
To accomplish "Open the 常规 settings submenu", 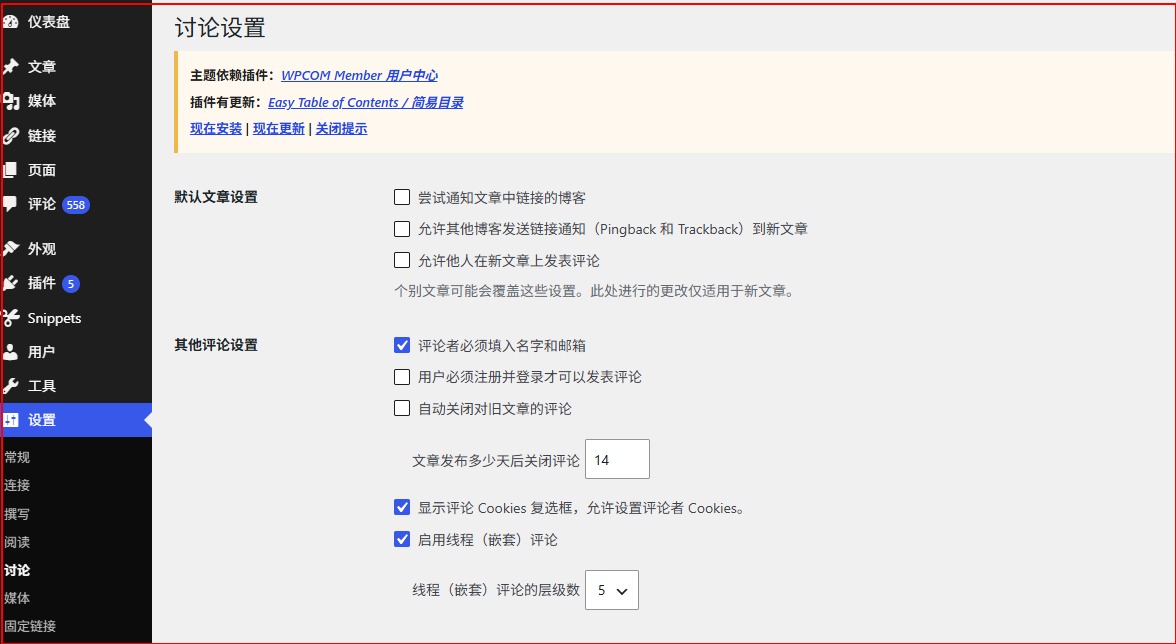I will pyautogui.click(x=17, y=457).
